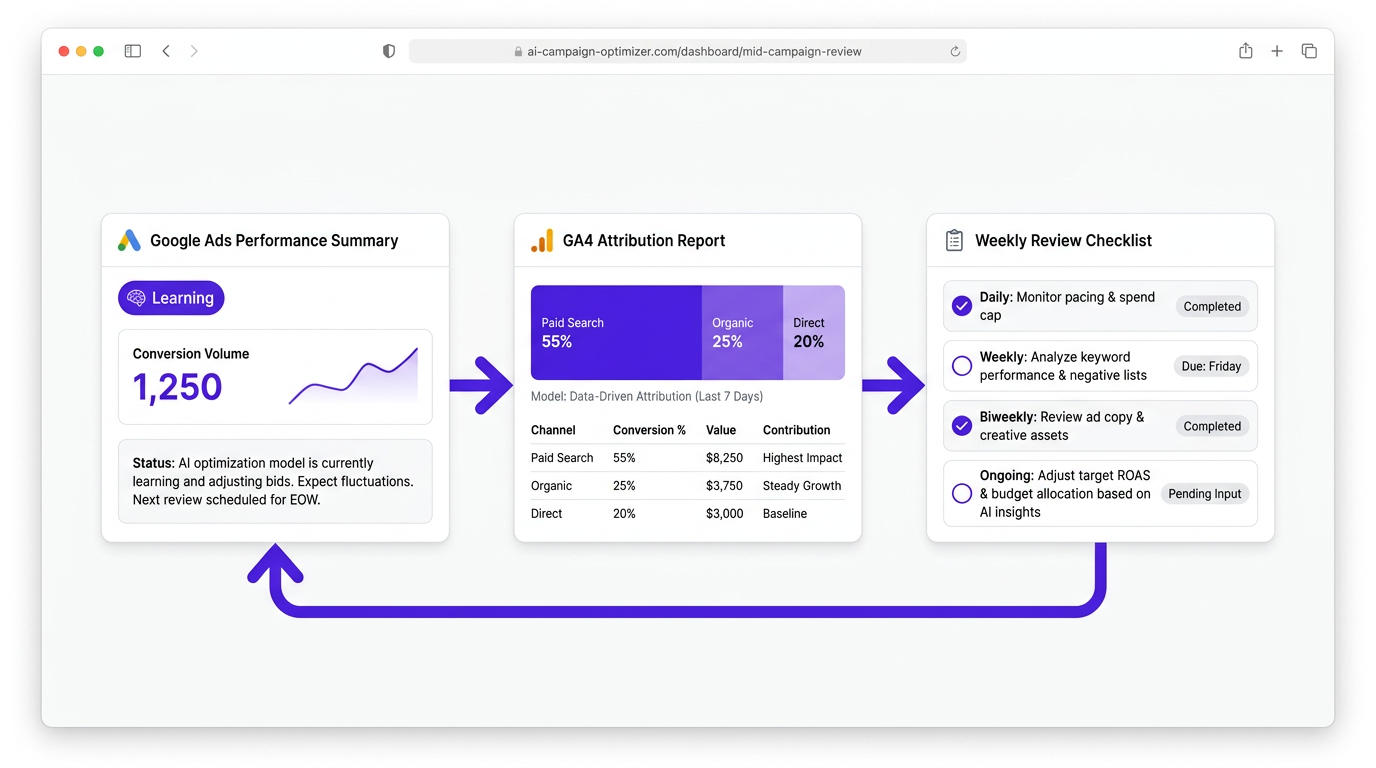Viewport: 1376px width, 768px height.
Task: Click the lock icon in the address bar
Action: [518, 51]
